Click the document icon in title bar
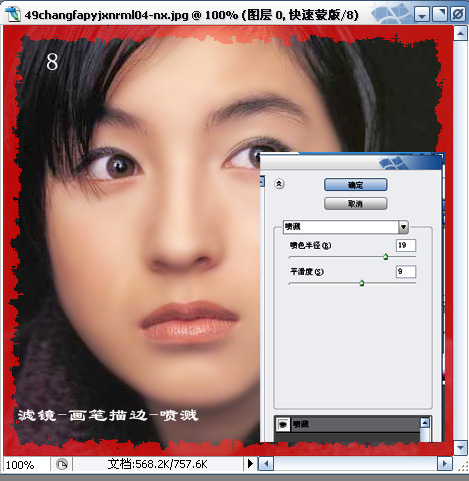This screenshot has height=481, width=469. 13,15
